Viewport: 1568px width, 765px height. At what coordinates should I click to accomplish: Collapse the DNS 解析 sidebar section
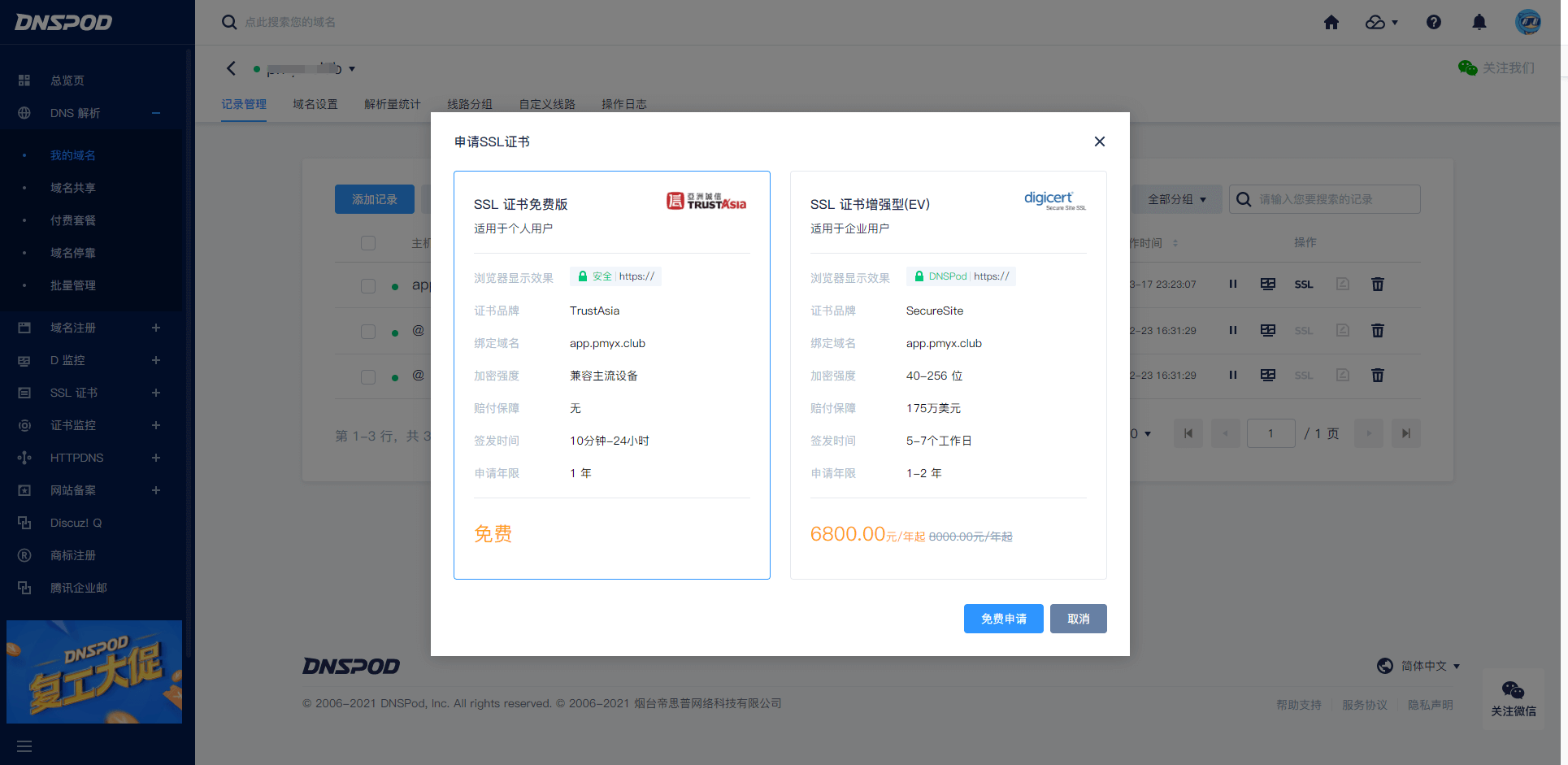click(156, 113)
